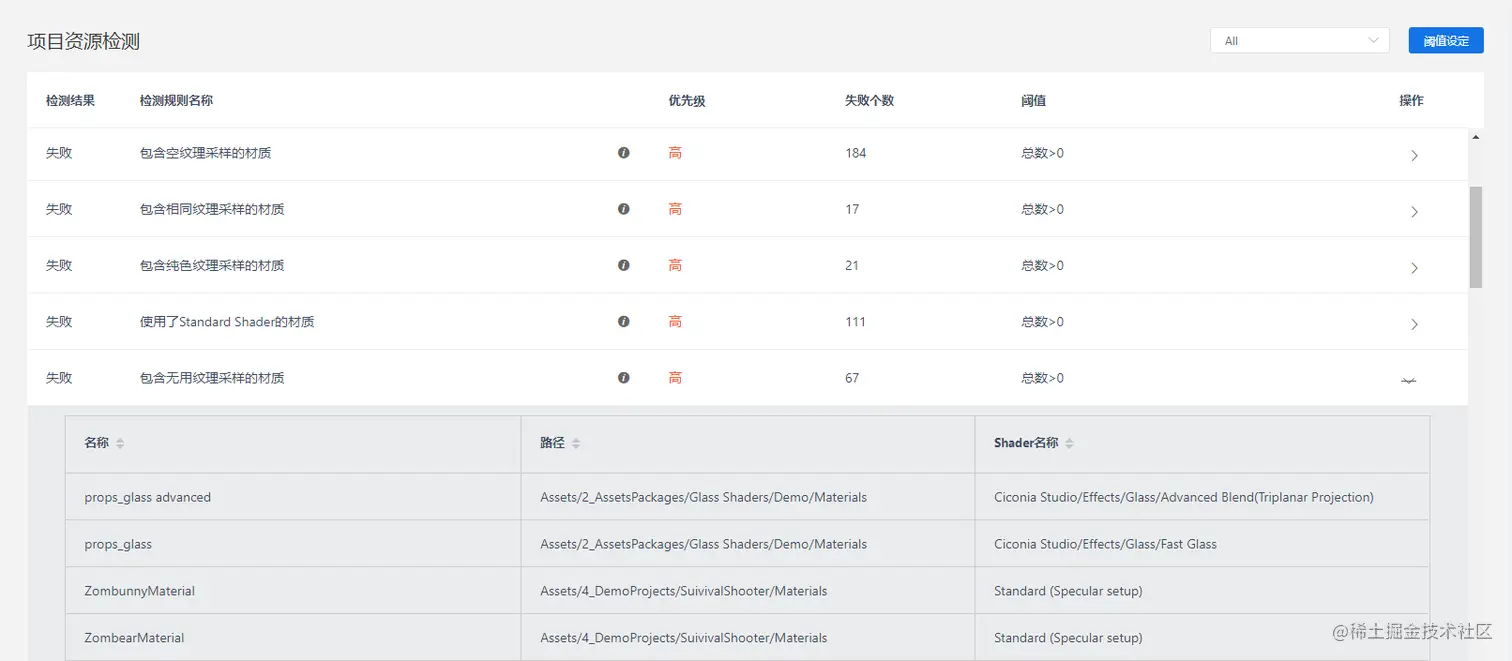The height and width of the screenshot is (661, 1512).
Task: Click the 阈值 column header
Action: [x=1033, y=101]
